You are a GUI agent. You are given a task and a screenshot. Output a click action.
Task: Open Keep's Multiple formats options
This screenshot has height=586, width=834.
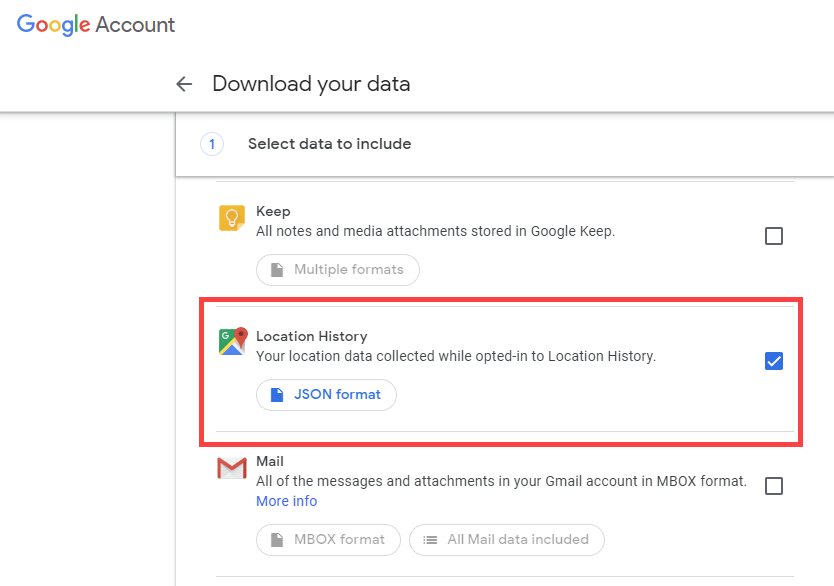click(338, 270)
